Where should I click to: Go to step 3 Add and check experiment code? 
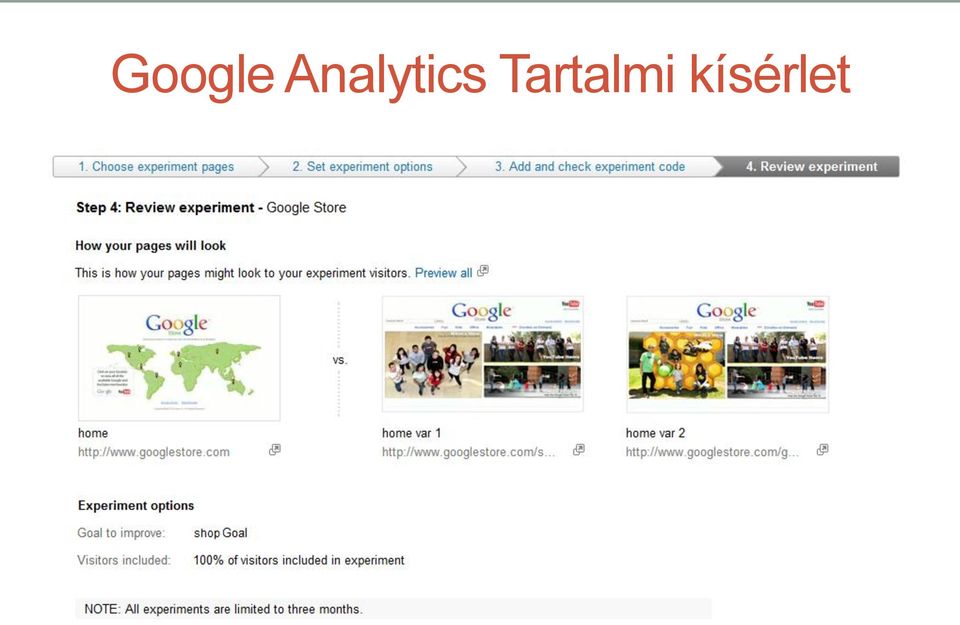coord(590,167)
